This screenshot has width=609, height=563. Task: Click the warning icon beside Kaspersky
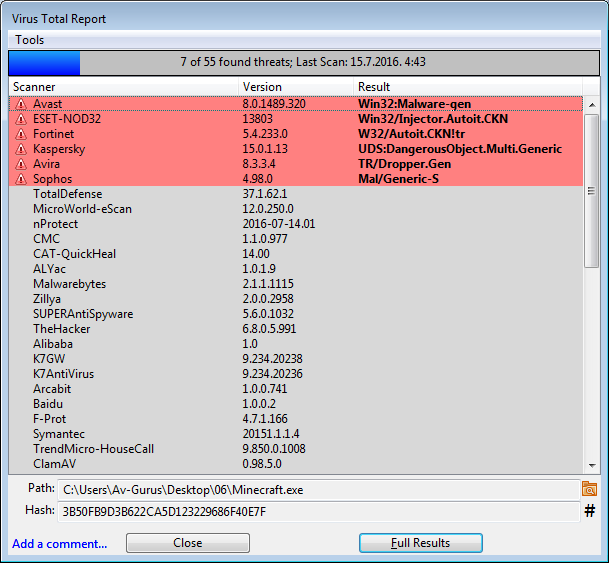pos(21,149)
